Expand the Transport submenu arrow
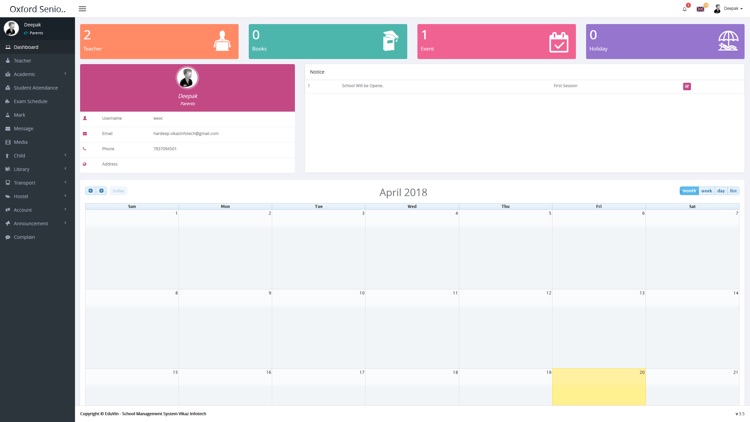 tap(65, 182)
